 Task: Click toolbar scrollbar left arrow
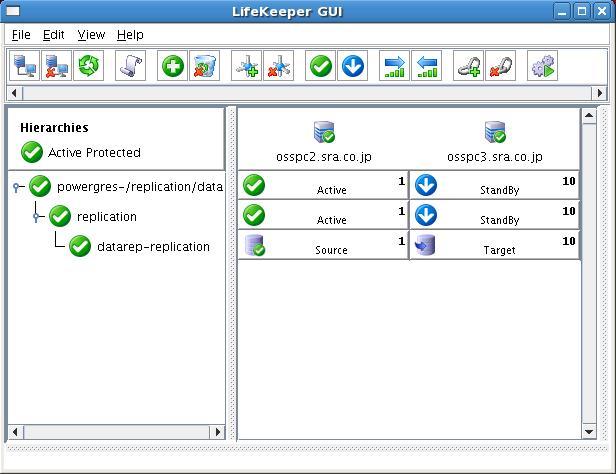pos(15,93)
